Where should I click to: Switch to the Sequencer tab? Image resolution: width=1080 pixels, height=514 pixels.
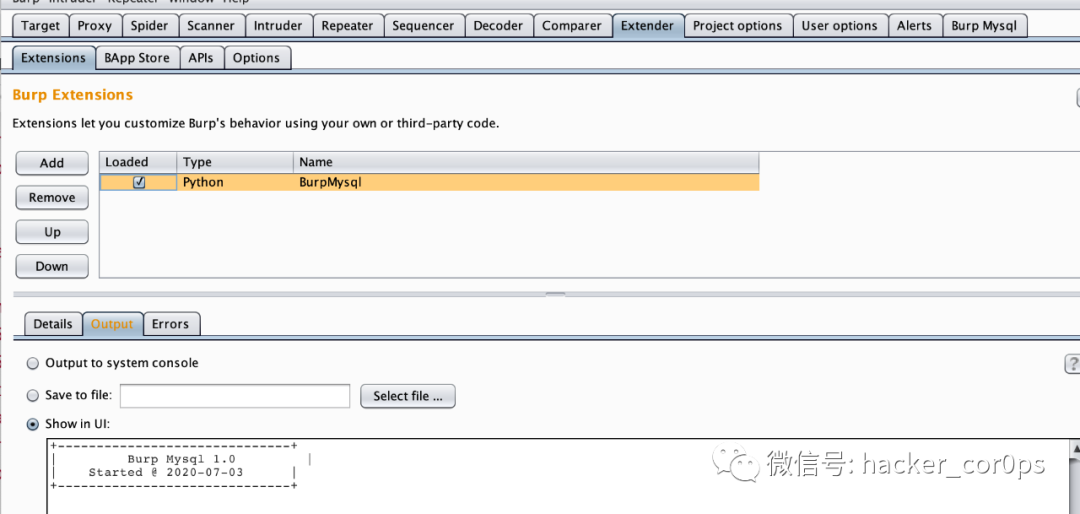point(424,25)
